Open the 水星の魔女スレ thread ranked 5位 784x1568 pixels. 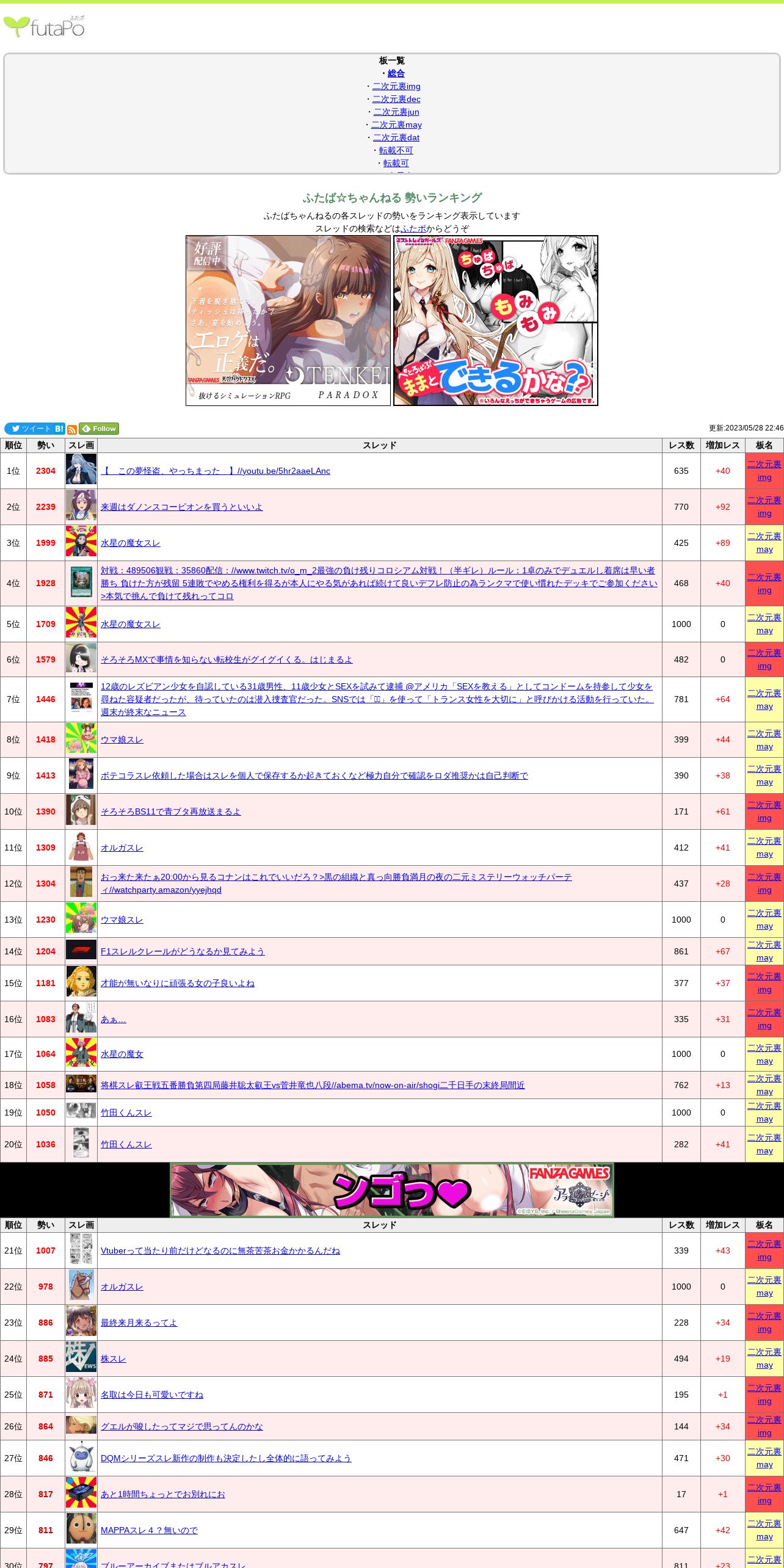point(131,624)
